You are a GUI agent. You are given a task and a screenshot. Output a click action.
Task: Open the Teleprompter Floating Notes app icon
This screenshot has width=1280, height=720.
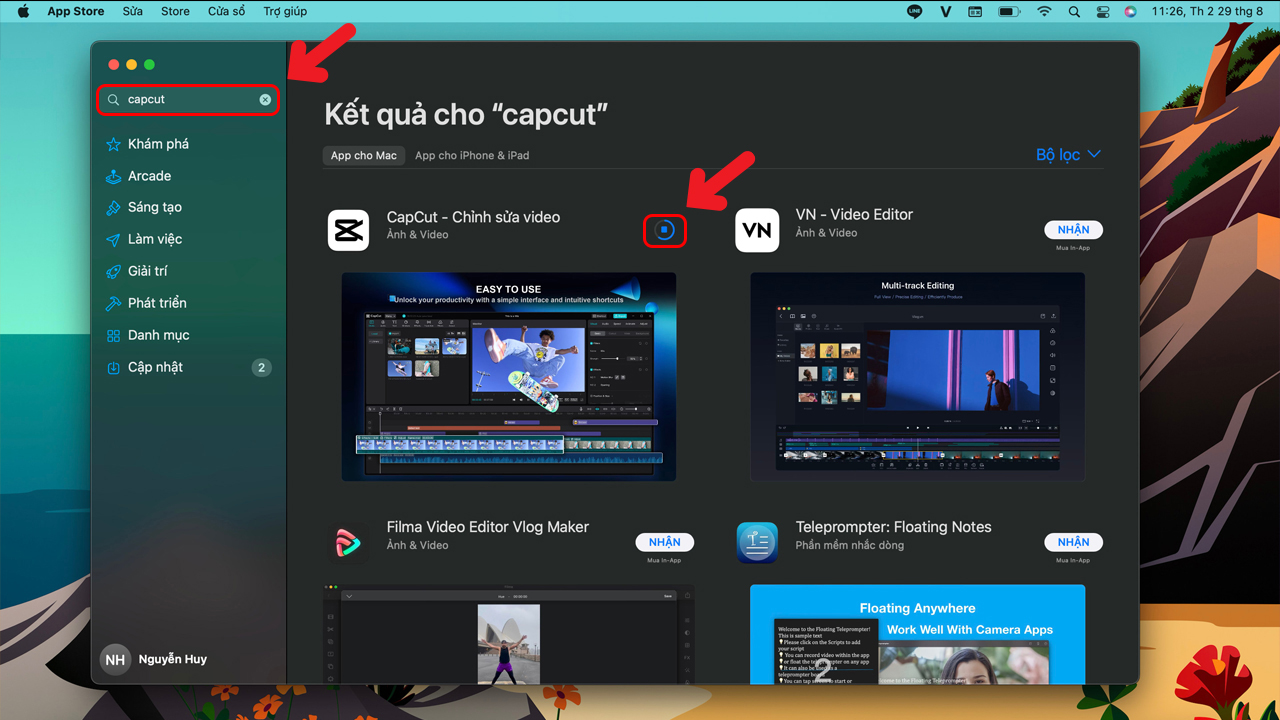click(x=757, y=543)
